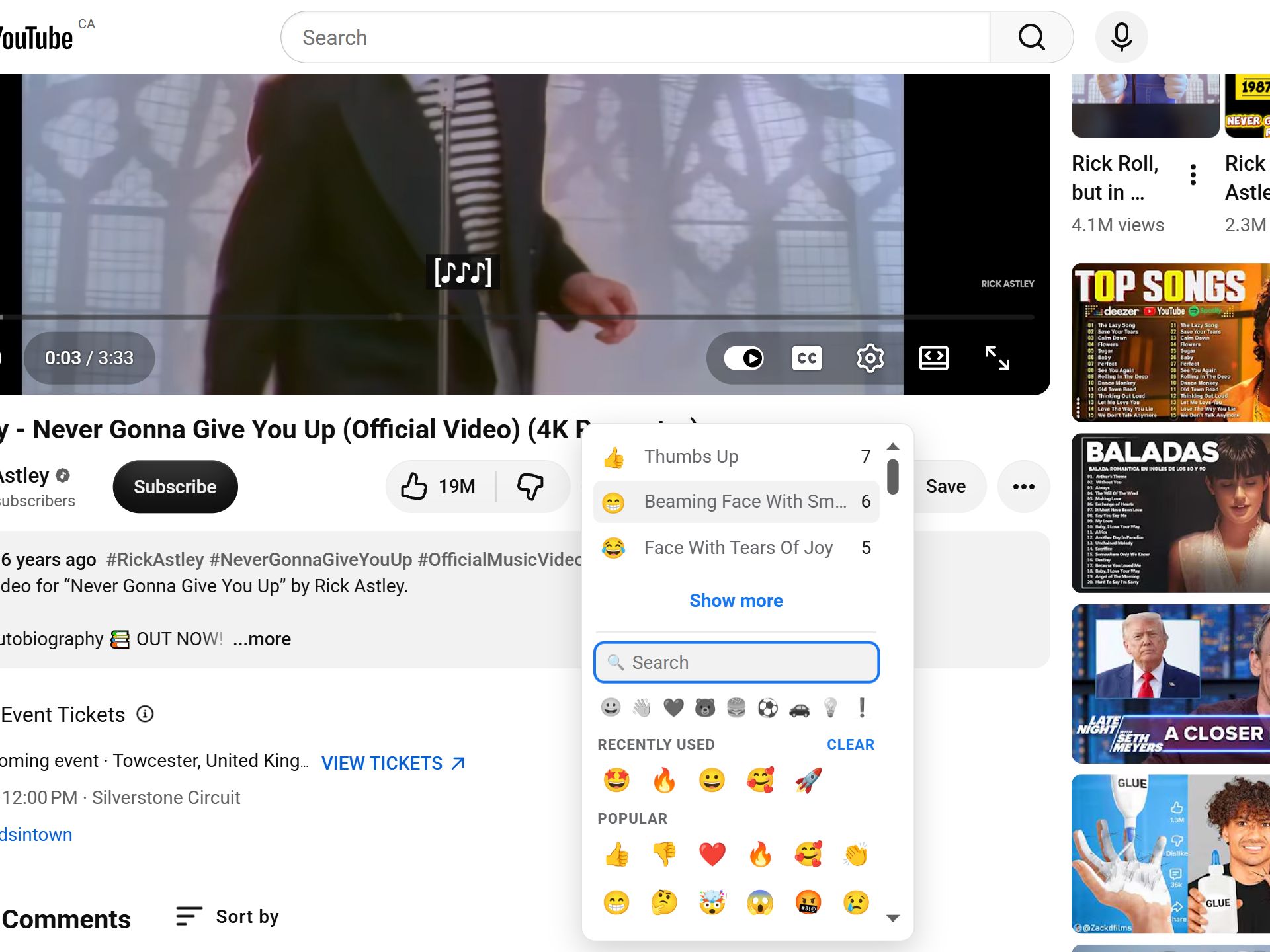Open the Late Night Seth Meyers thumbnail
1270x952 pixels.
tap(1171, 684)
